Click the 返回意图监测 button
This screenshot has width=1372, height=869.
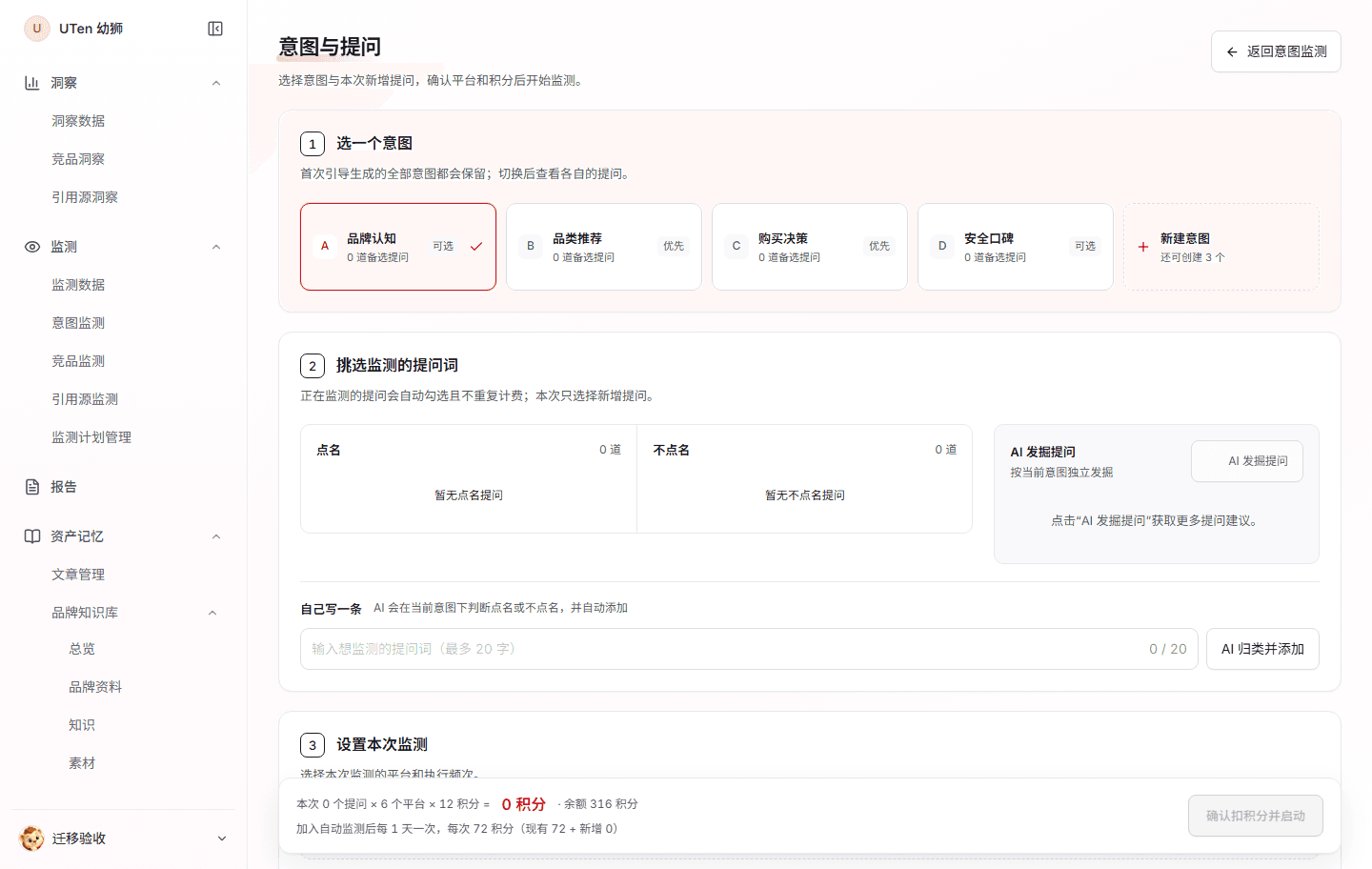(x=1276, y=51)
